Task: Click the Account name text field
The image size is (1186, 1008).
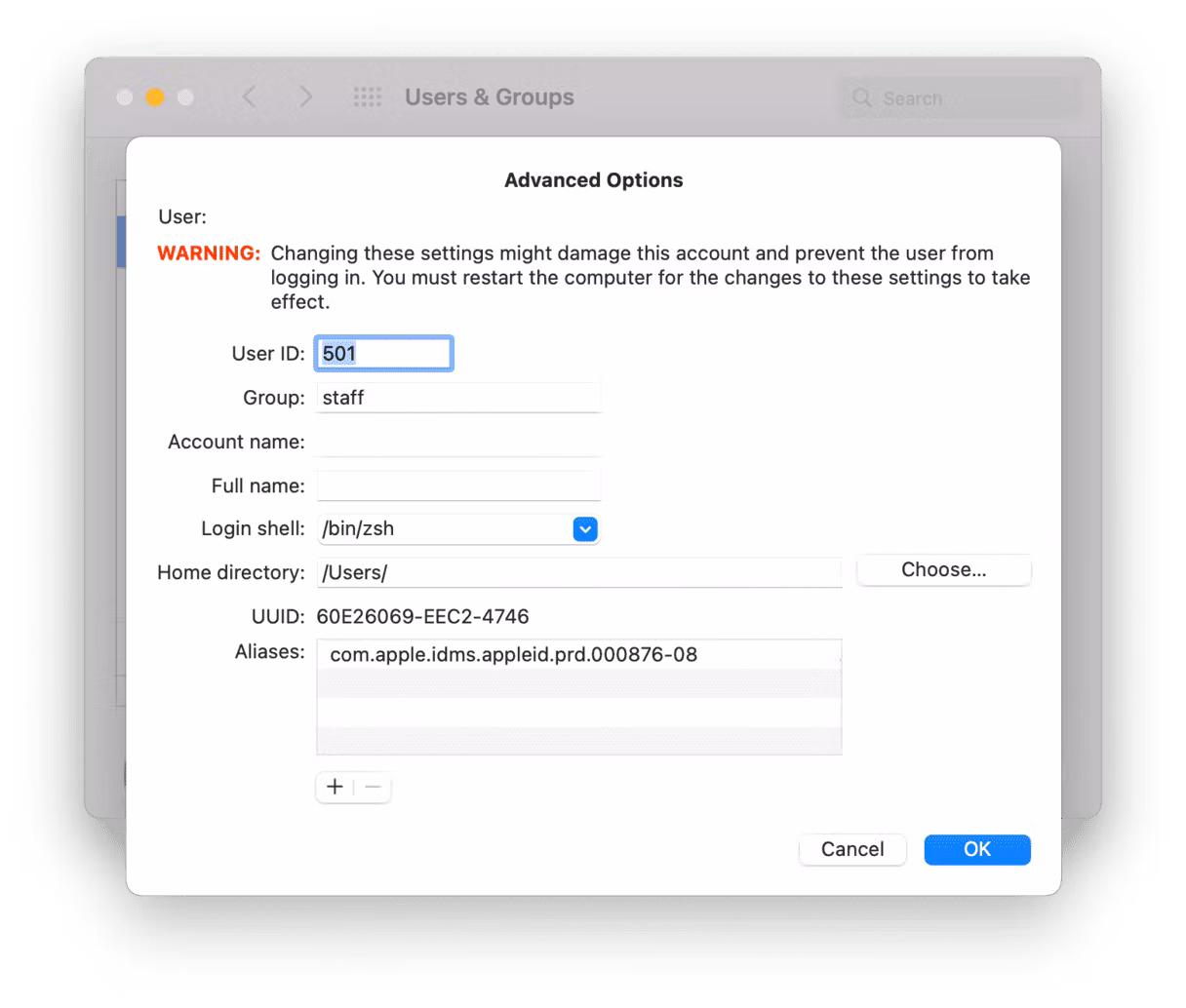Action: (x=458, y=442)
